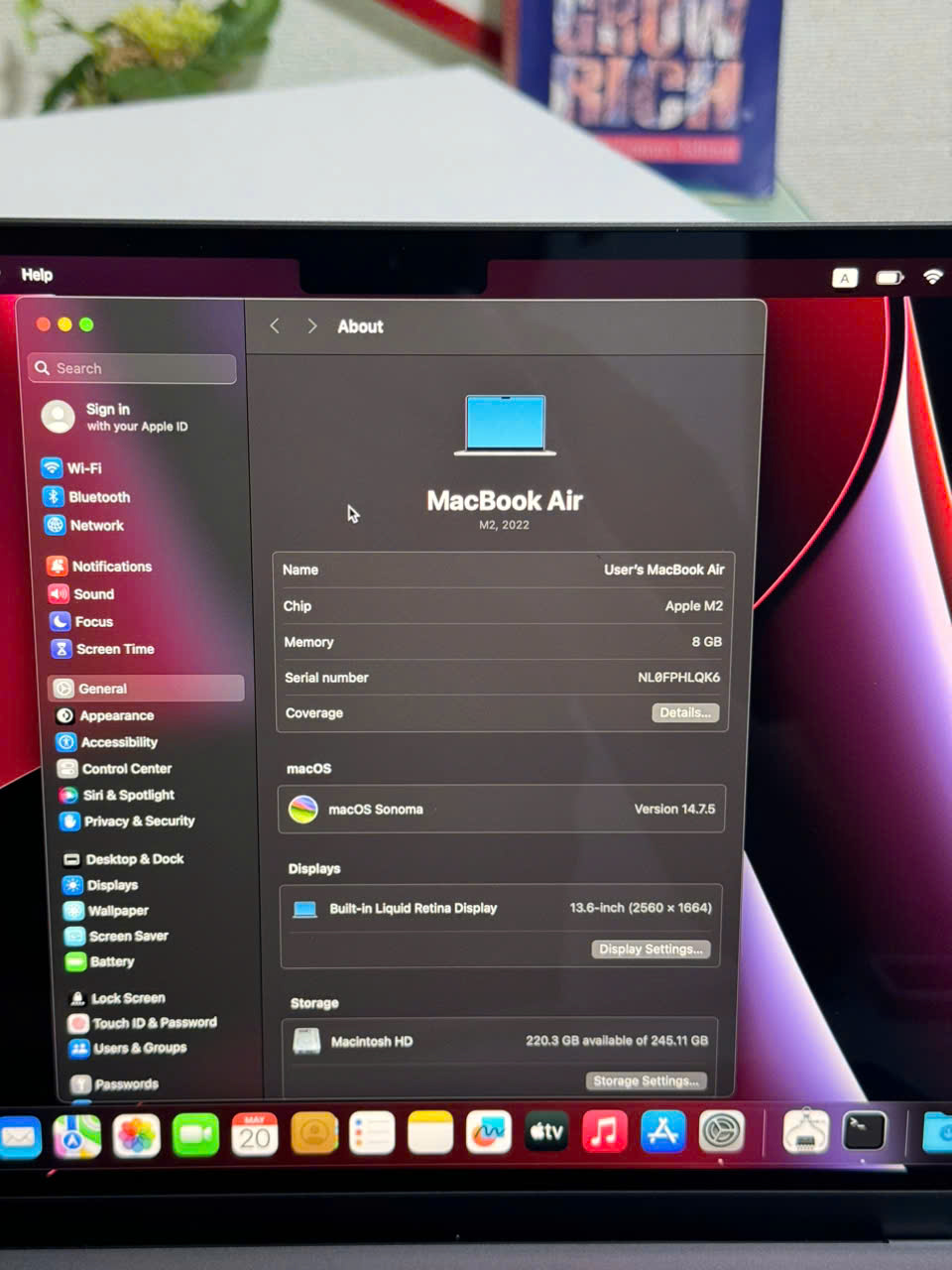Open Accessibility settings in sidebar
Image resolution: width=952 pixels, height=1270 pixels.
107,741
